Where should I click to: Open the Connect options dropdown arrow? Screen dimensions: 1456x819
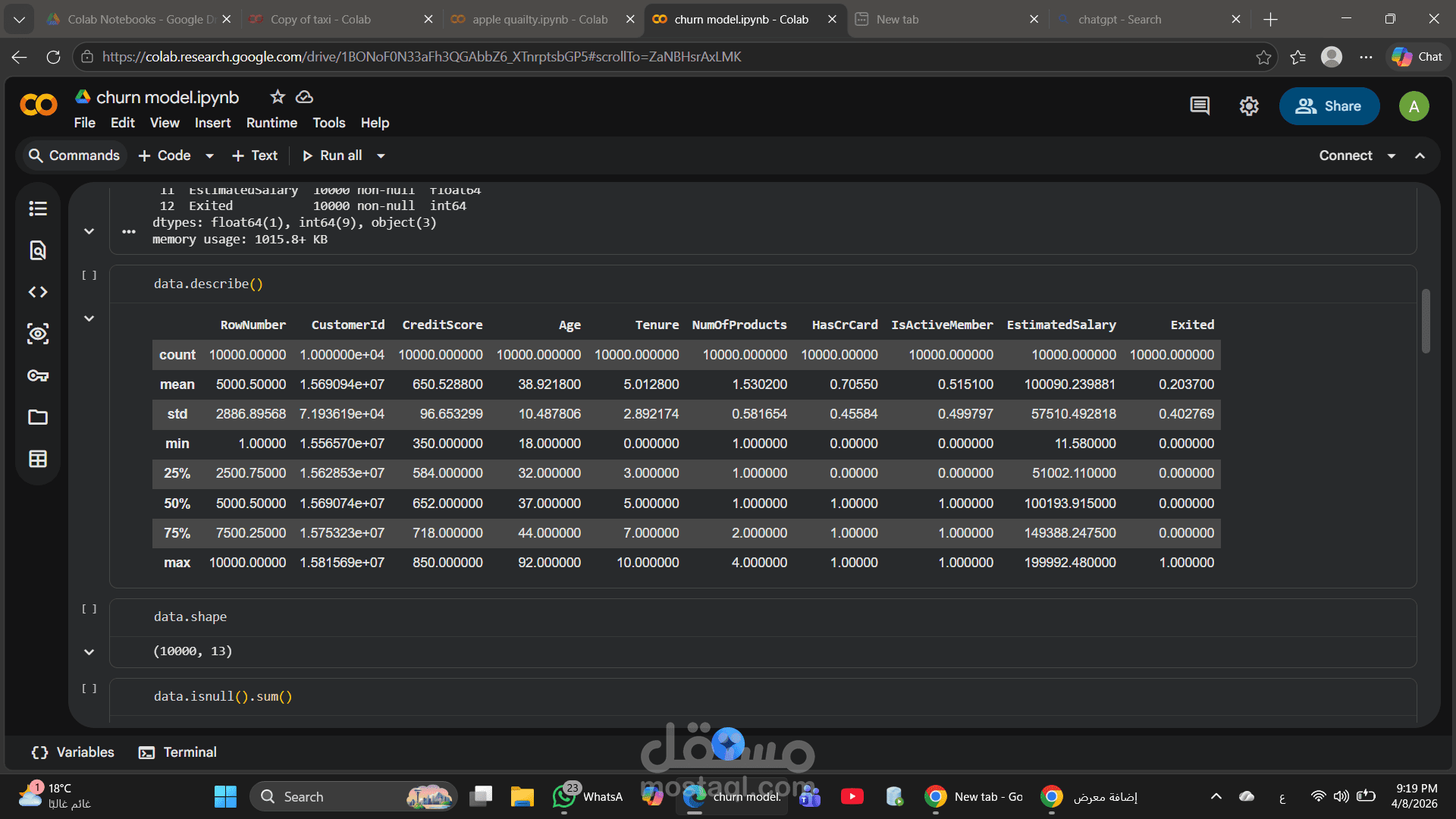point(1392,156)
